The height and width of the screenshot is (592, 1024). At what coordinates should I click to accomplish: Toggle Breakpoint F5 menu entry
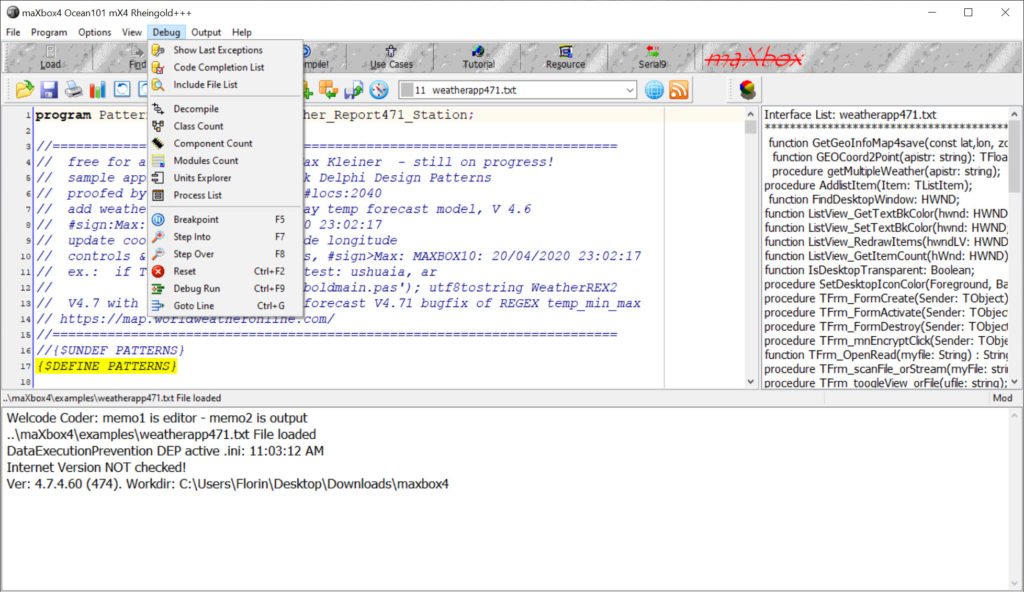point(225,220)
